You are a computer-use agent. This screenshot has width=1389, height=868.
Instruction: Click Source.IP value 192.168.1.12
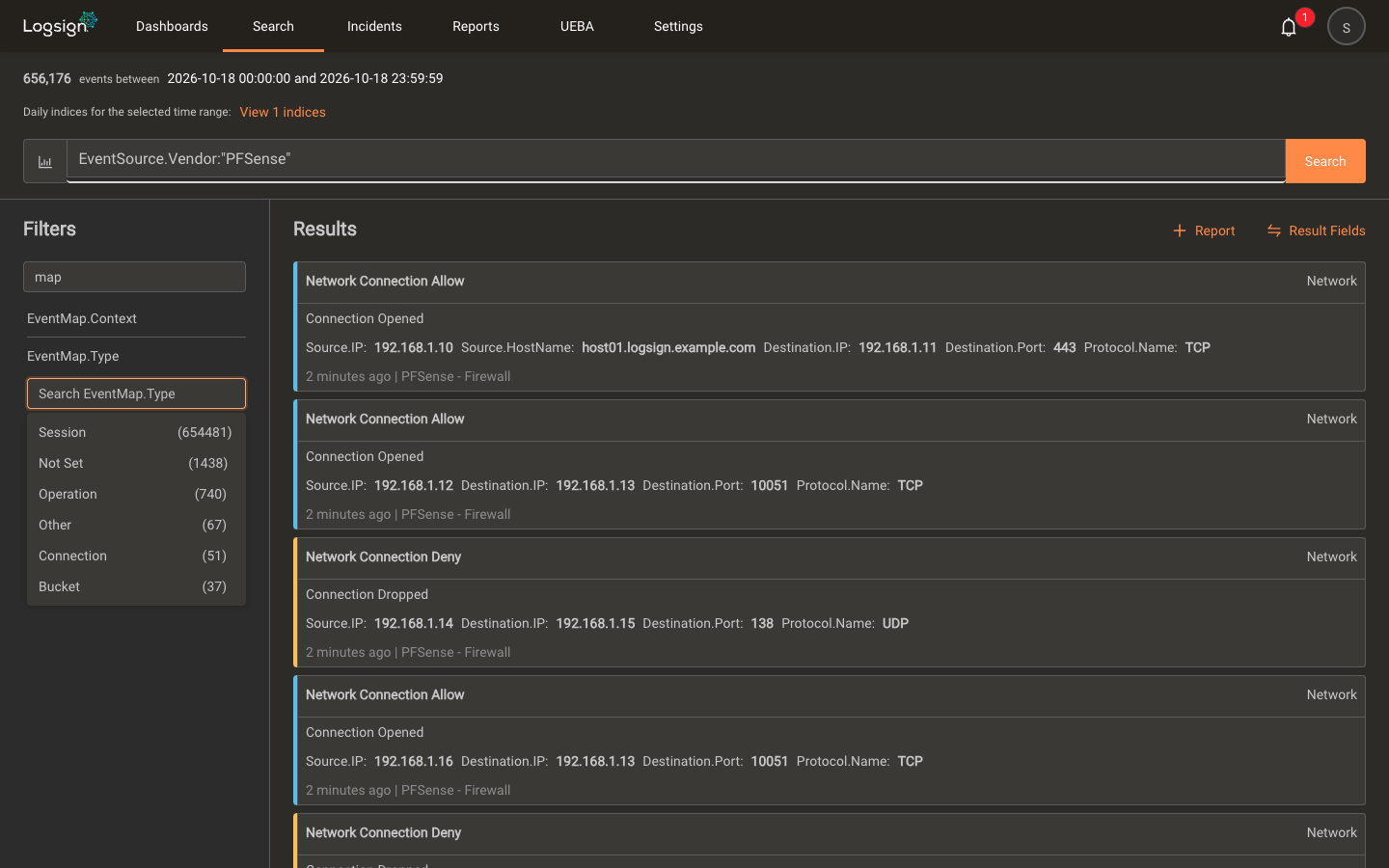(x=414, y=485)
